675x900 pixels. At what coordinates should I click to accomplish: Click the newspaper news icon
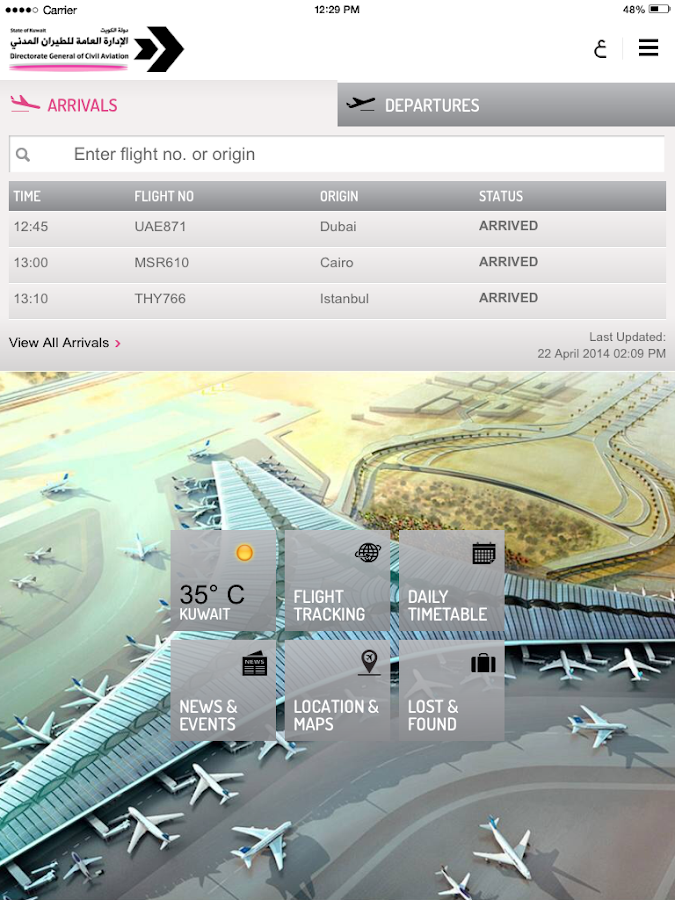click(x=254, y=664)
